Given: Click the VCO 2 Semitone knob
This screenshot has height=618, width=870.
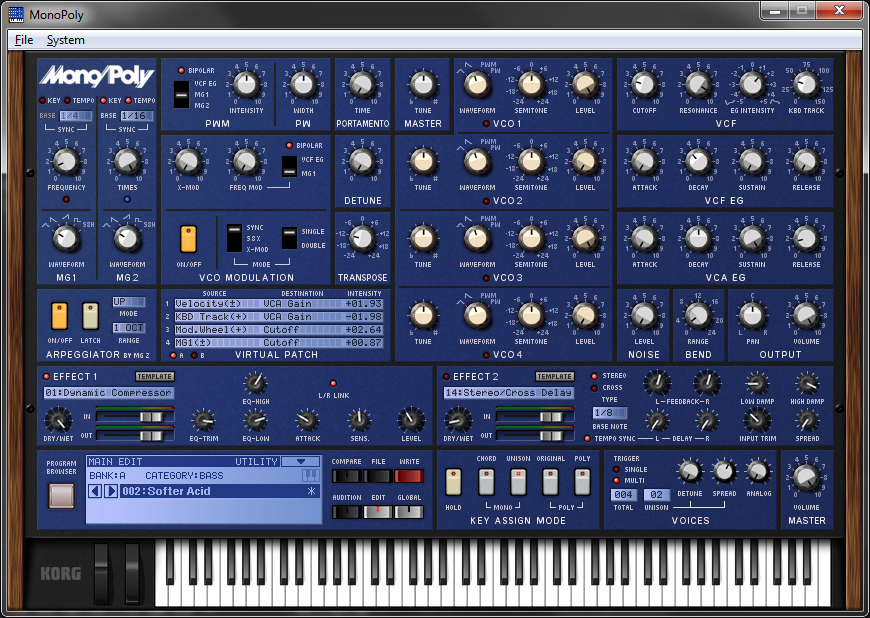Looking at the screenshot, I should [531, 162].
